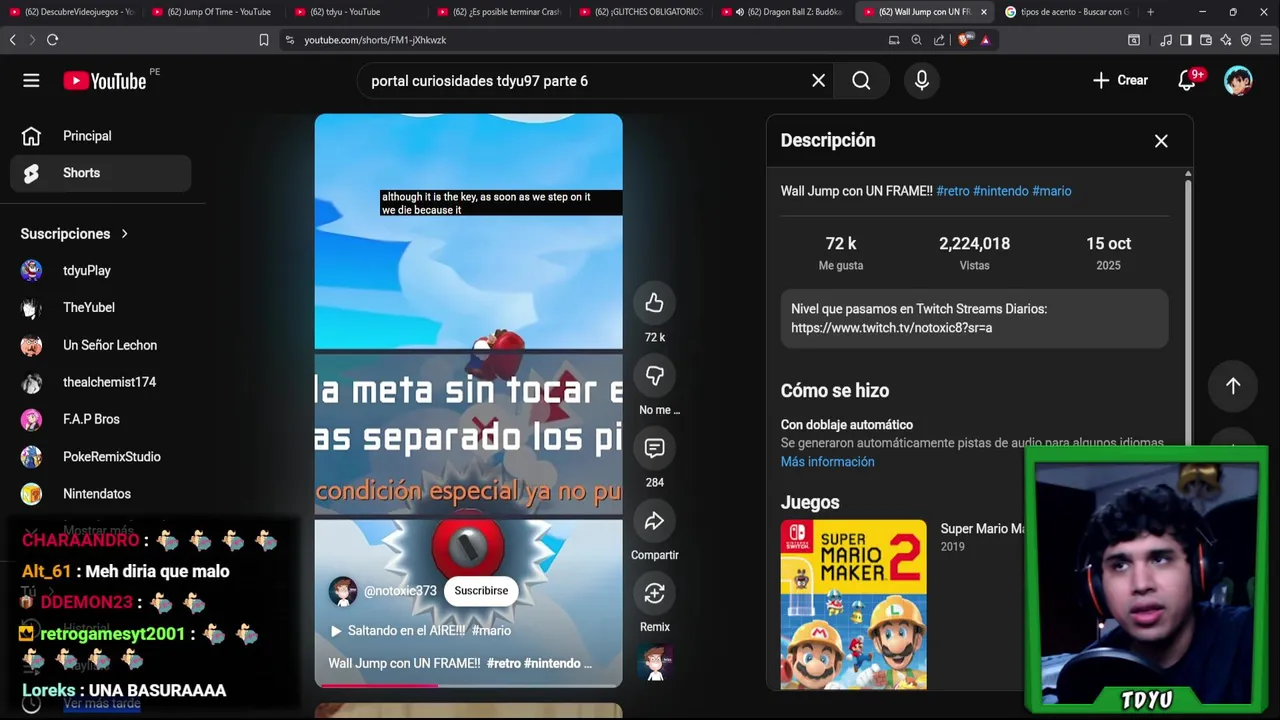Screen dimensions: 1280x720
Task: Click the #mario hashtag in description
Action: pyautogui.click(x=1051, y=191)
